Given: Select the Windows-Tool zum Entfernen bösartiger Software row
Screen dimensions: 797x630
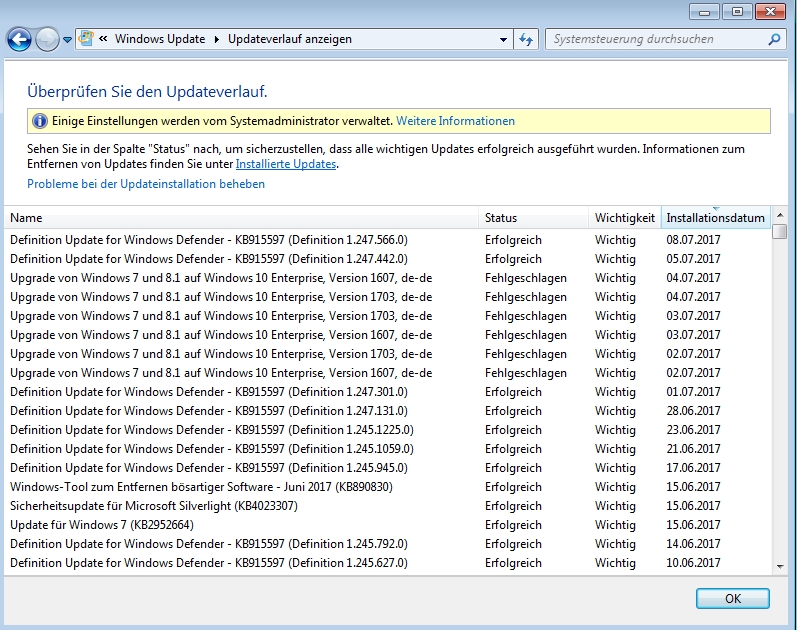Looking at the screenshot, I should (389, 487).
